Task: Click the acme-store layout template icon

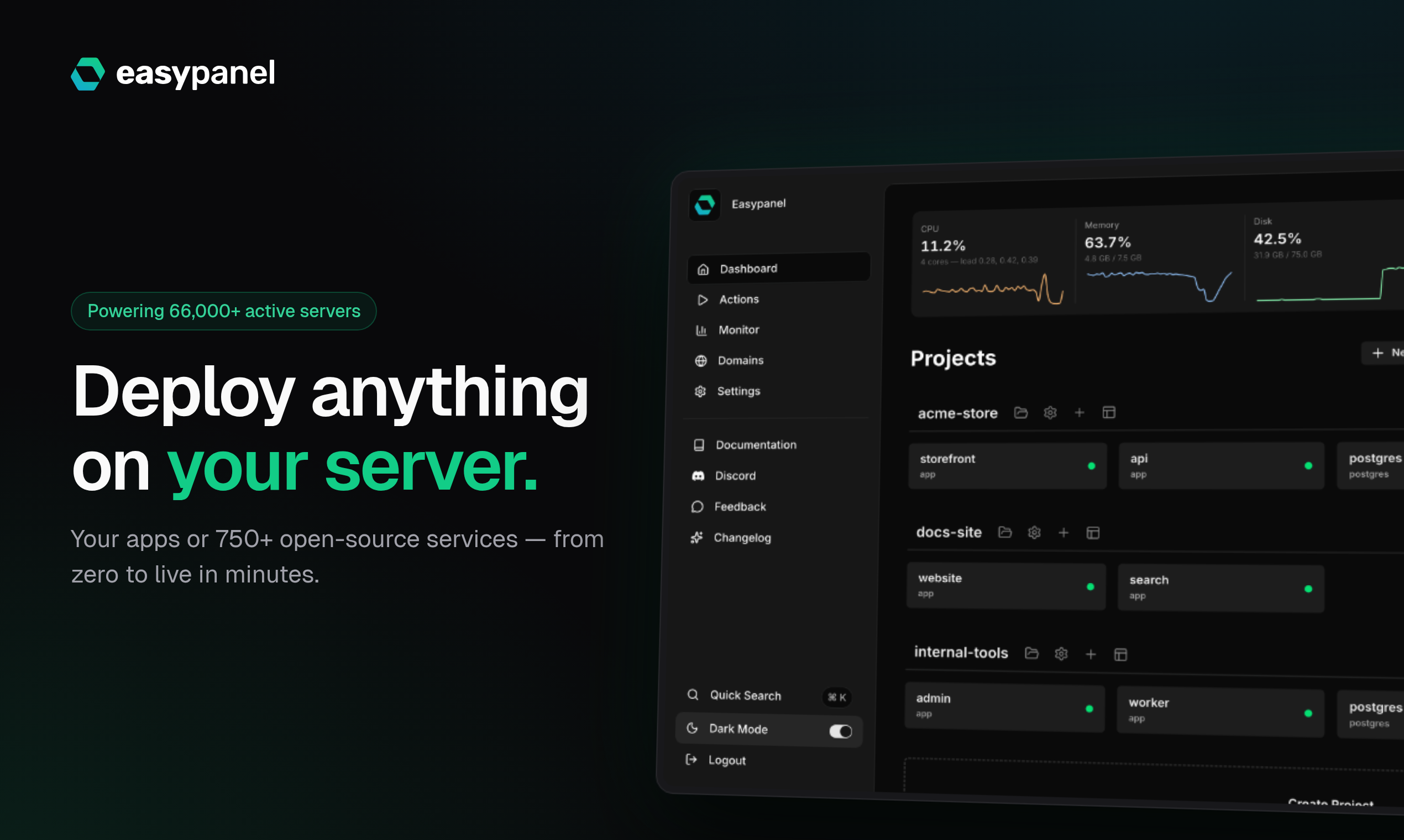Action: (x=1108, y=412)
